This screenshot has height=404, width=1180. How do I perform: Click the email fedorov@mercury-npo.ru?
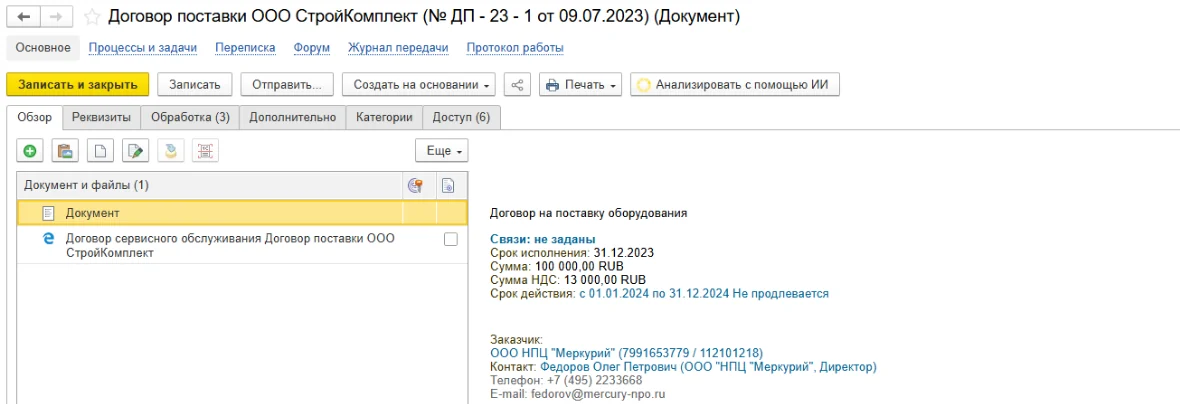click(x=597, y=394)
